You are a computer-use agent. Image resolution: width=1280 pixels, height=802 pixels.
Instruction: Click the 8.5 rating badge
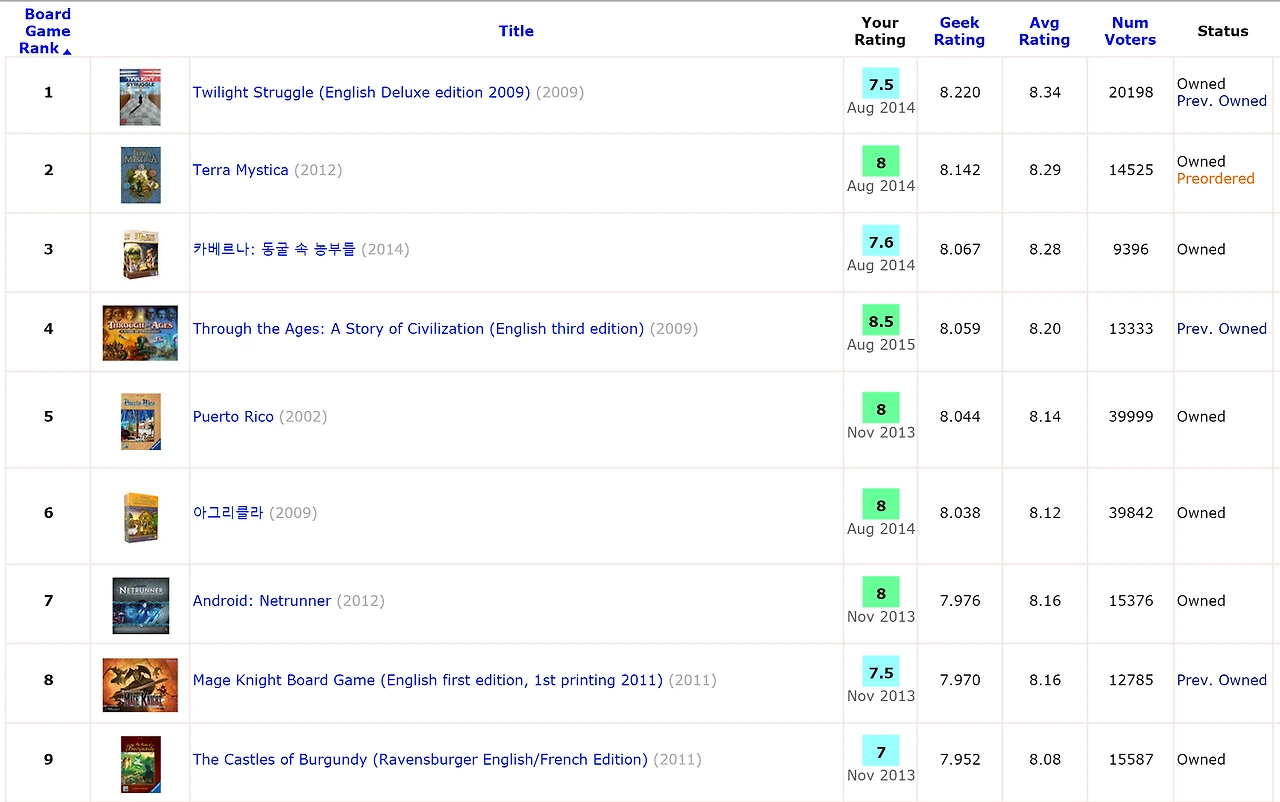pyautogui.click(x=881, y=320)
